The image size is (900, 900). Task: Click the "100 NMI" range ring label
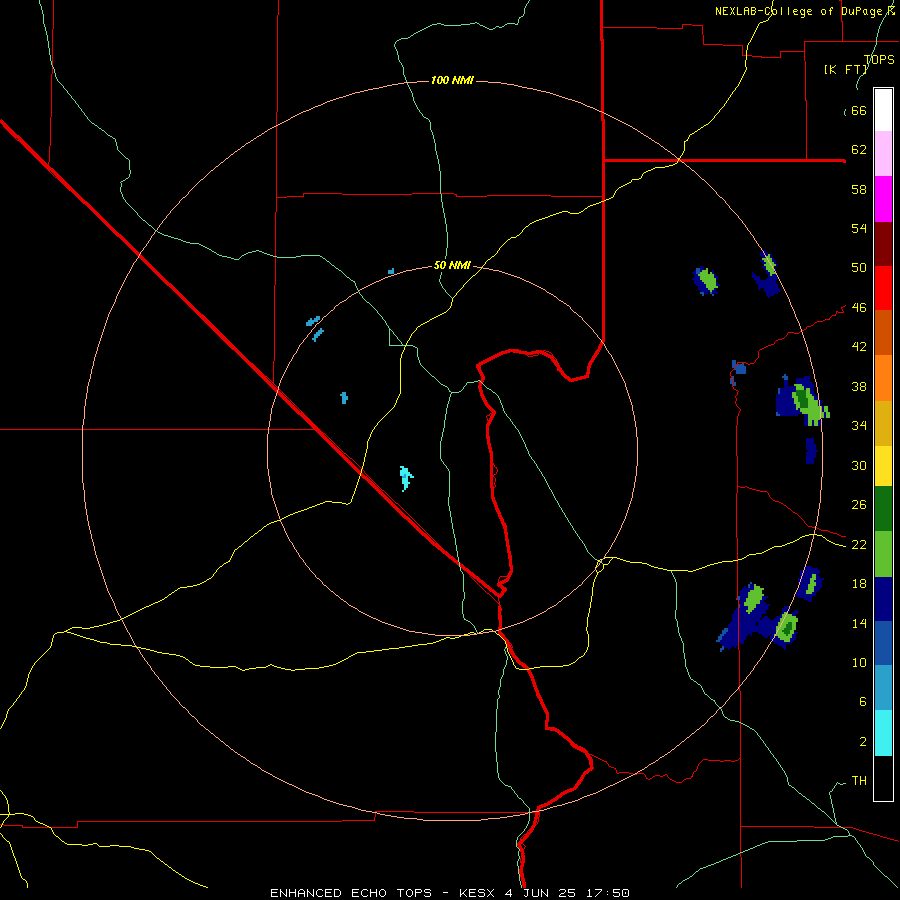pos(452,80)
